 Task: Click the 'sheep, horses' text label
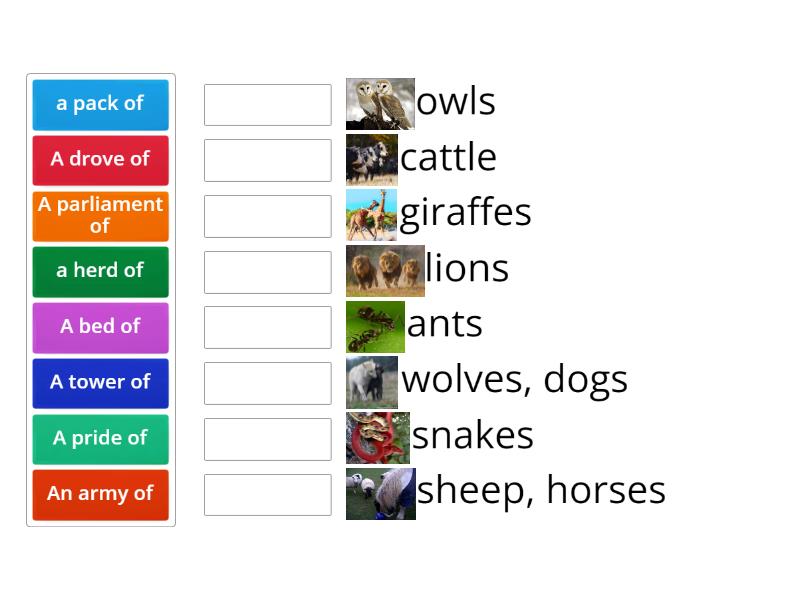pyautogui.click(x=540, y=490)
